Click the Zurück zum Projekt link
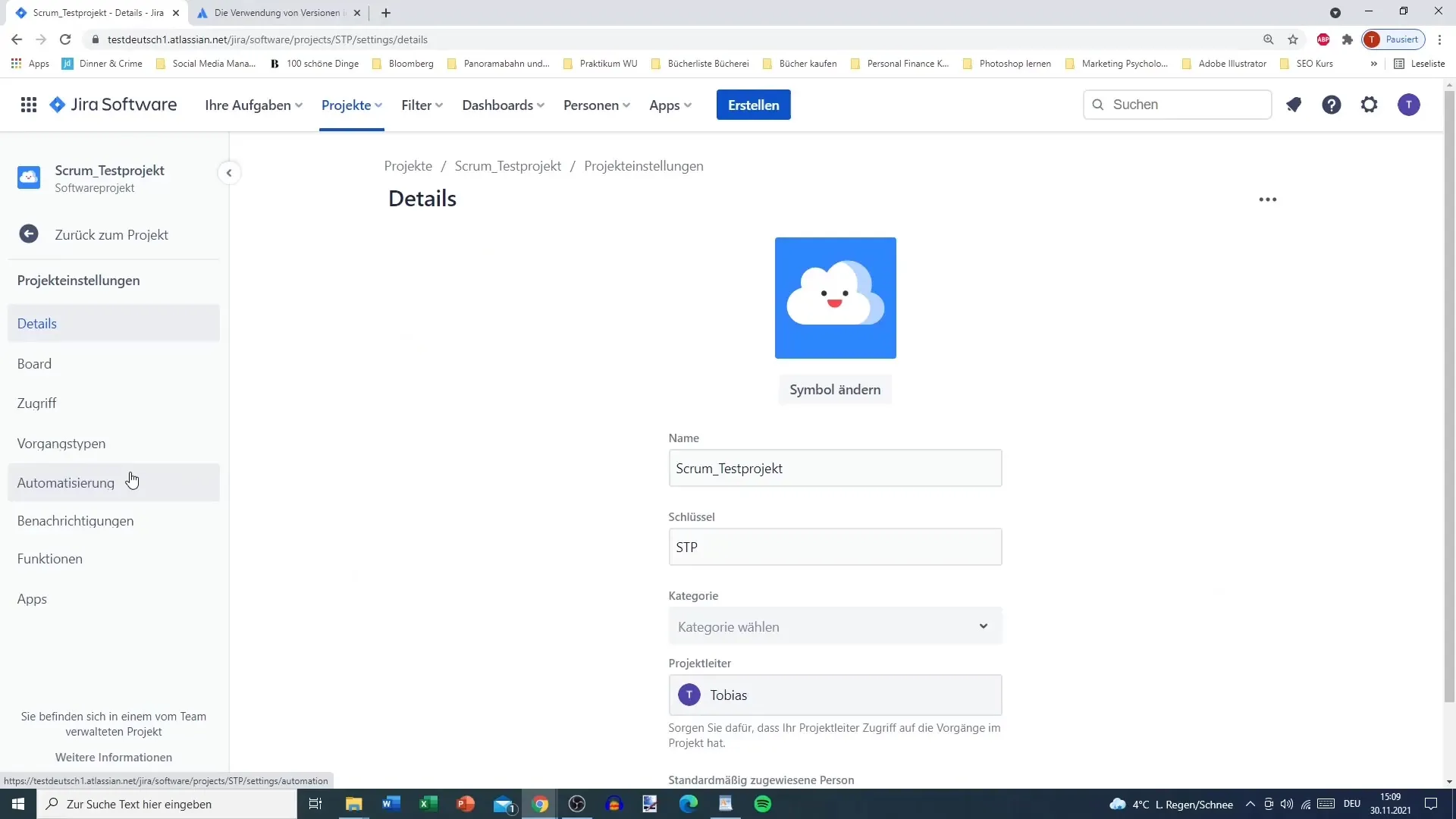 tap(111, 234)
